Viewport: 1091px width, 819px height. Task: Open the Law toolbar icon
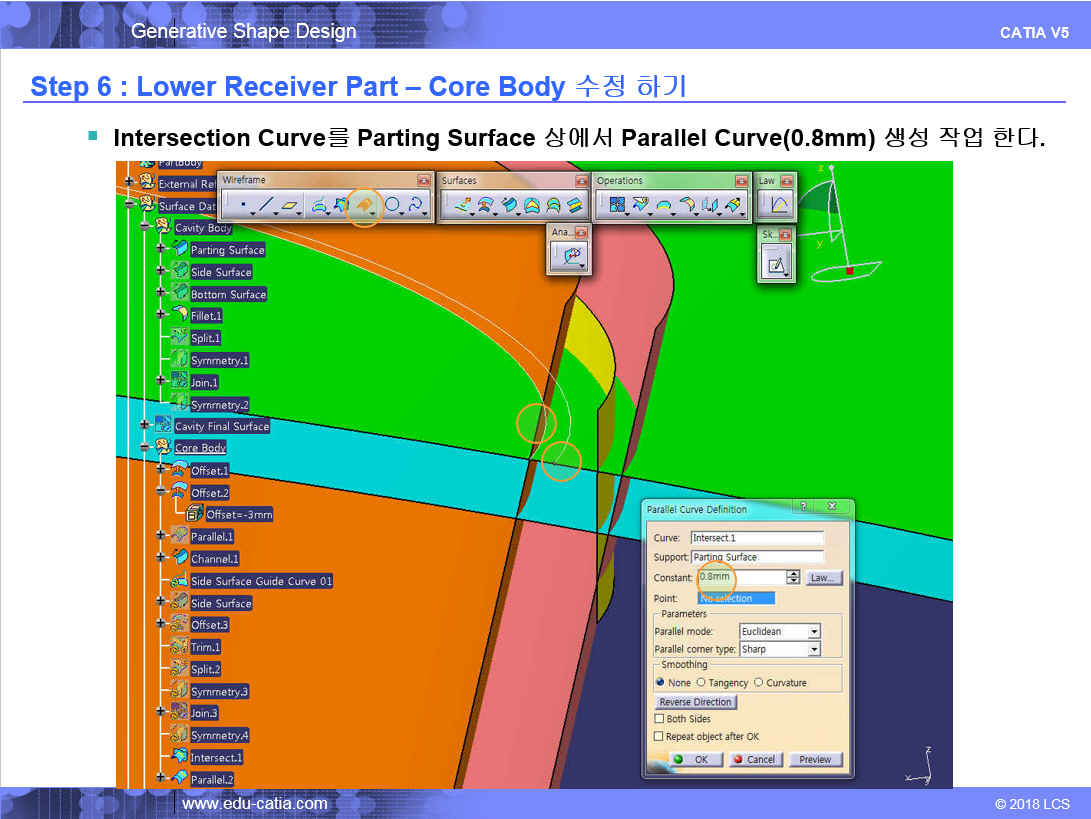tap(779, 205)
